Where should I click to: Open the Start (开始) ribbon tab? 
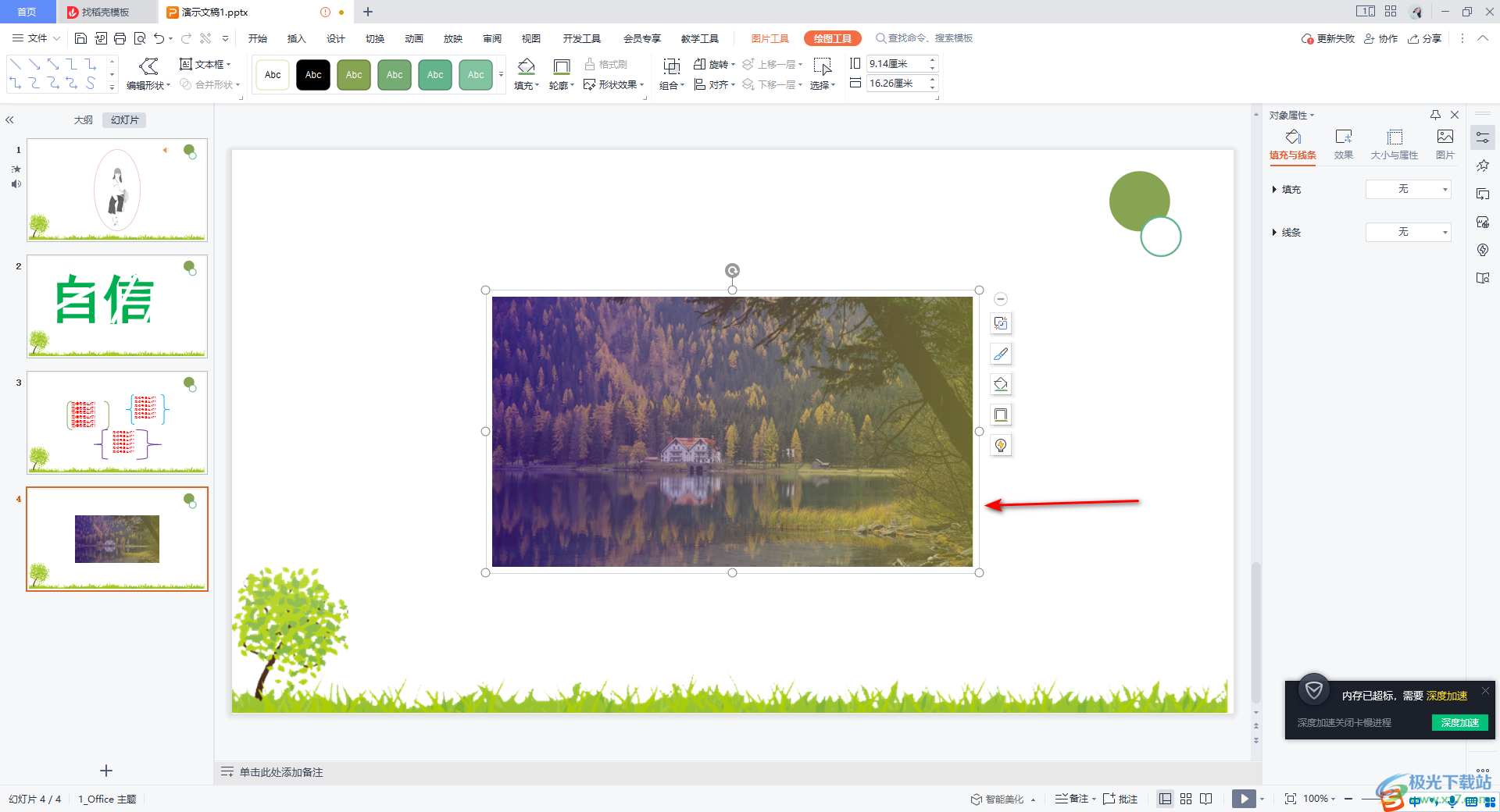(x=258, y=38)
